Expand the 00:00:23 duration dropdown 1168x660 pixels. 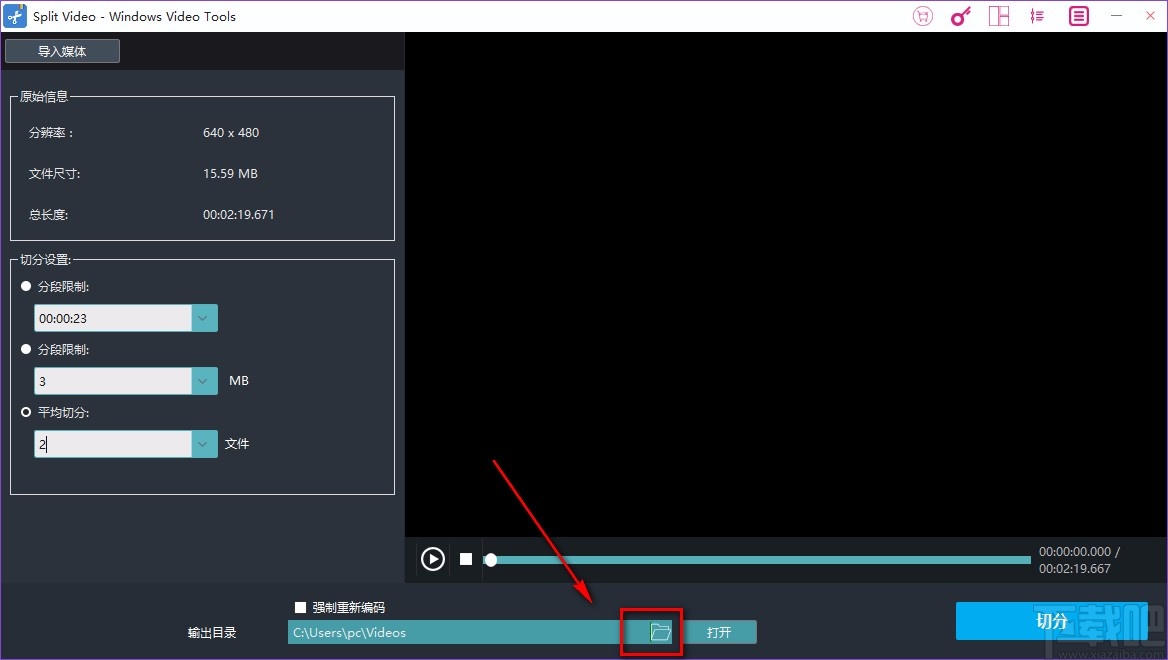point(203,318)
